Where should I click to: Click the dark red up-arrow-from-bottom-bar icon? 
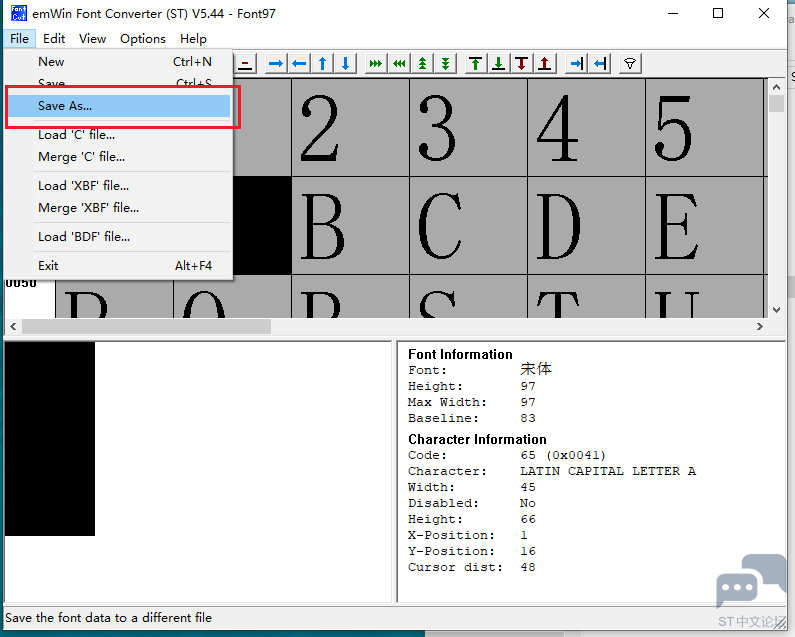pyautogui.click(x=545, y=63)
